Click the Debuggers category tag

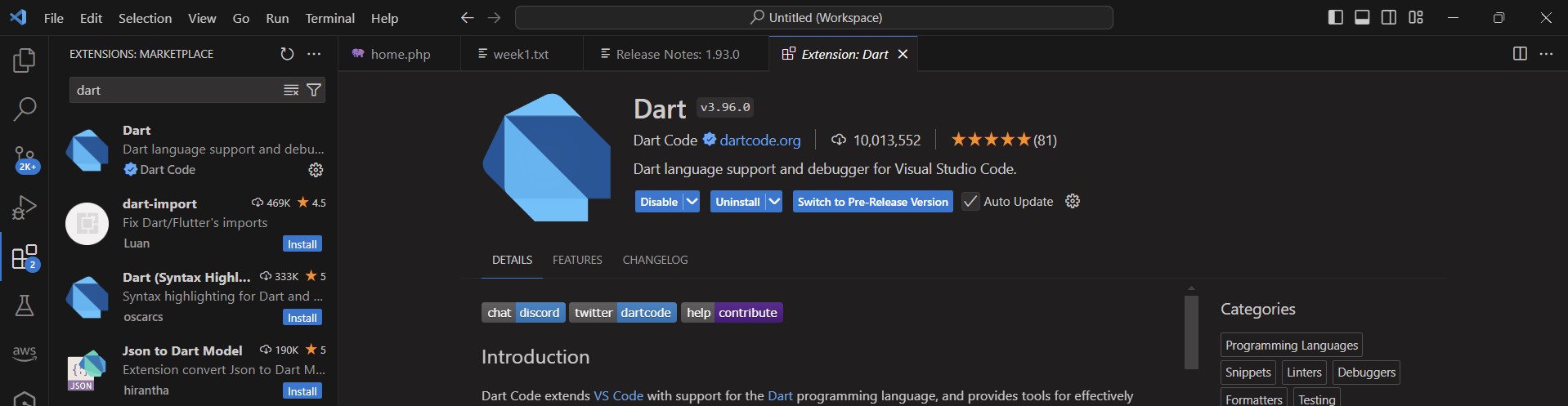(x=1366, y=373)
